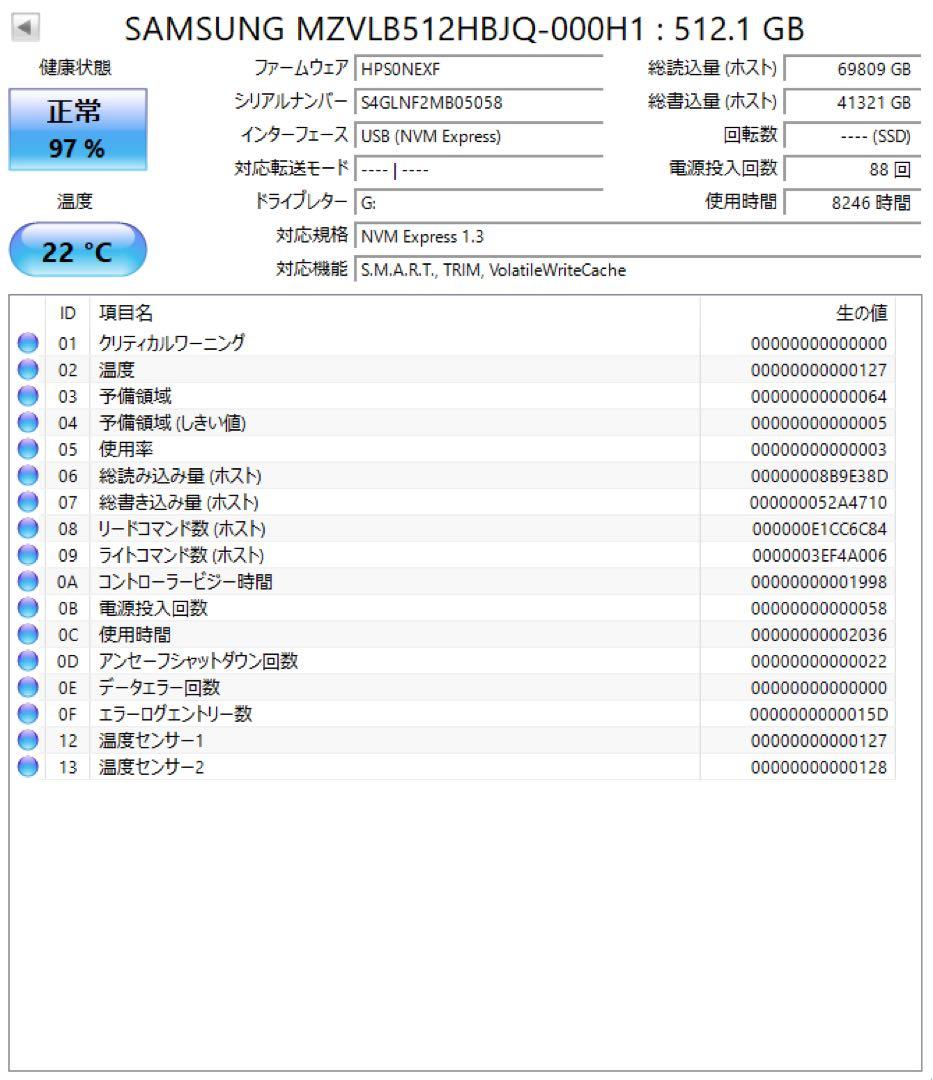Viewport: 933px width, 1080px height.
Task: Click the raw value 00000000000058
Action: coord(819,608)
